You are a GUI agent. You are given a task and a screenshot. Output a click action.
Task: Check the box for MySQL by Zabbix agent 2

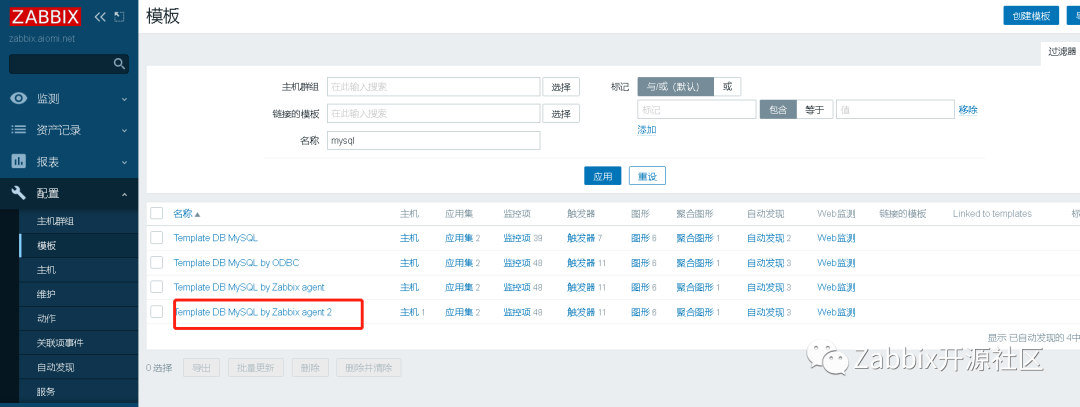(x=156, y=311)
